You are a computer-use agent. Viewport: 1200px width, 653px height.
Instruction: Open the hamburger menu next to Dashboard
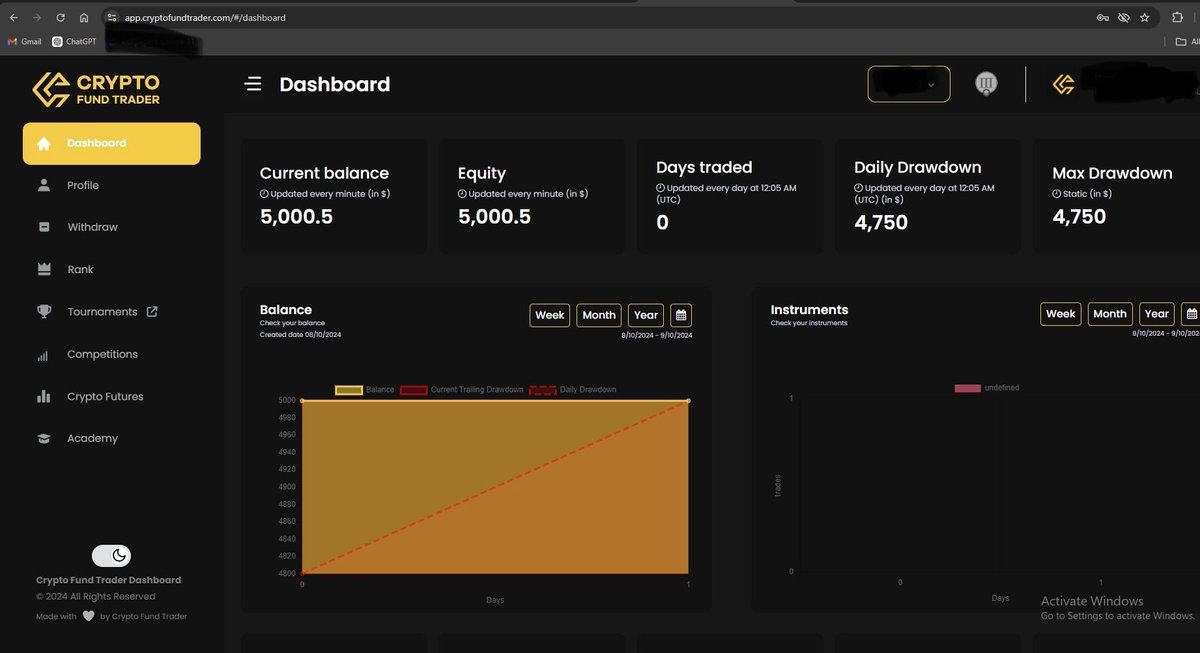point(253,84)
